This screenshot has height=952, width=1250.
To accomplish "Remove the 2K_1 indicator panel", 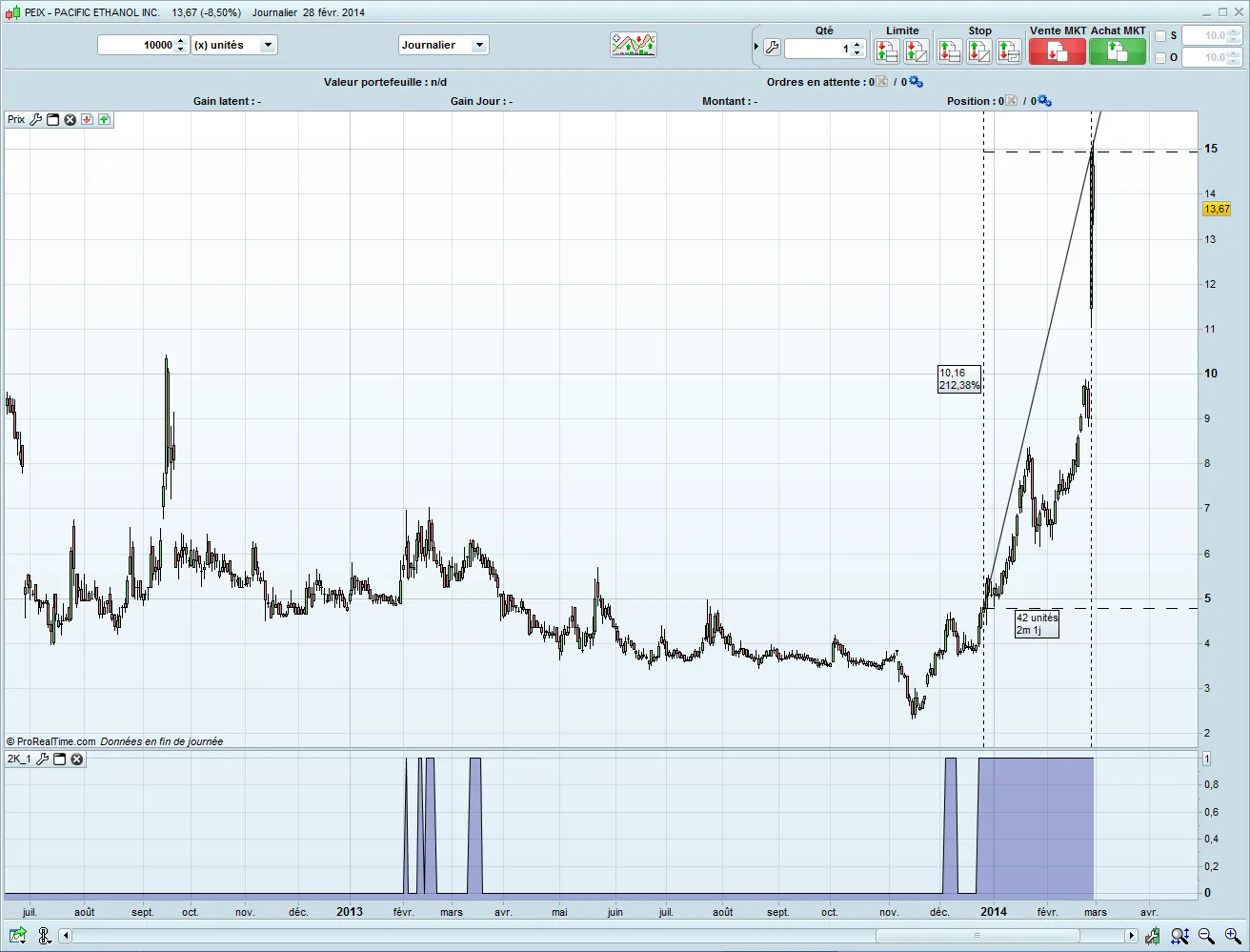I will (x=77, y=760).
